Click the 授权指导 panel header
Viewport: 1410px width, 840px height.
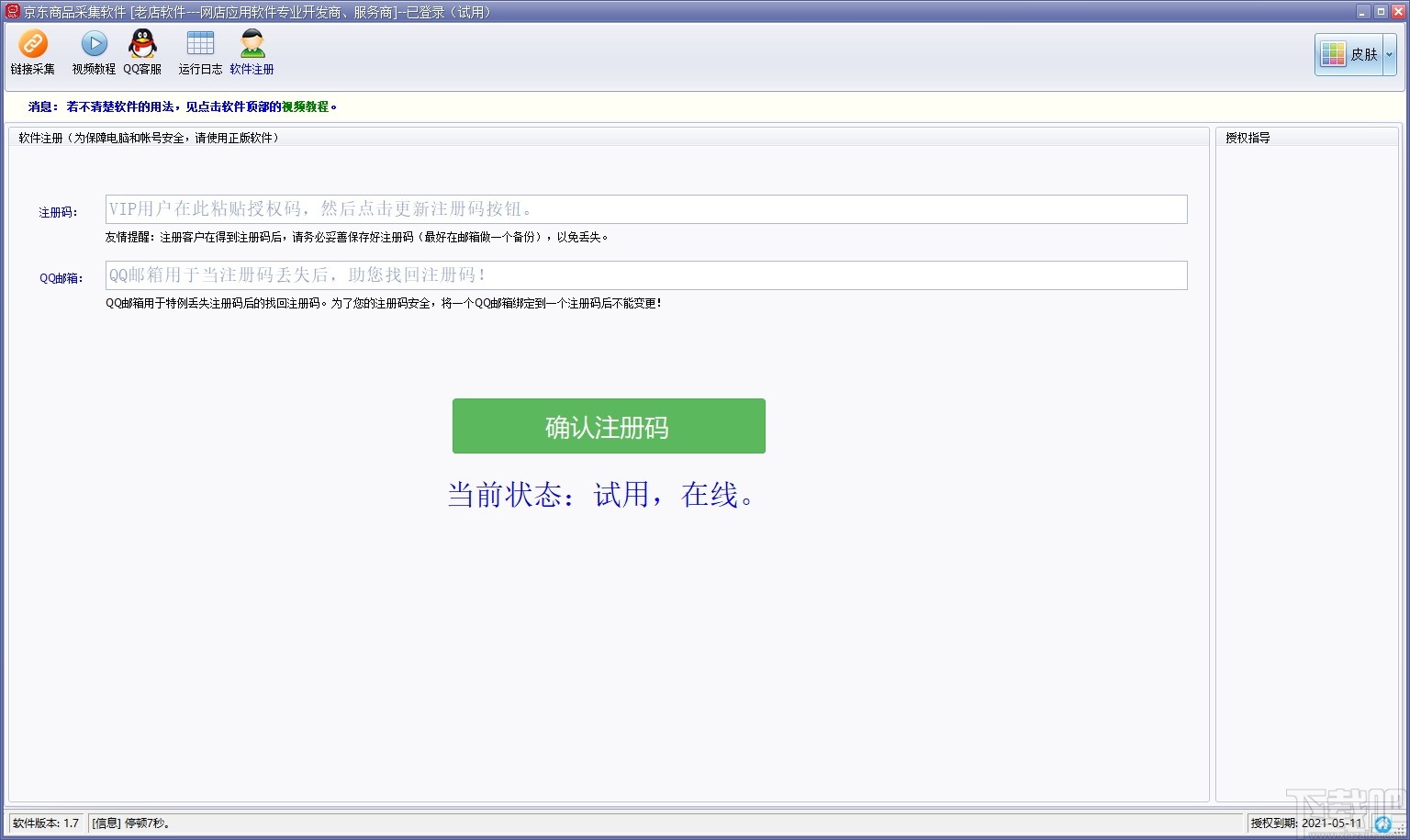(1248, 138)
